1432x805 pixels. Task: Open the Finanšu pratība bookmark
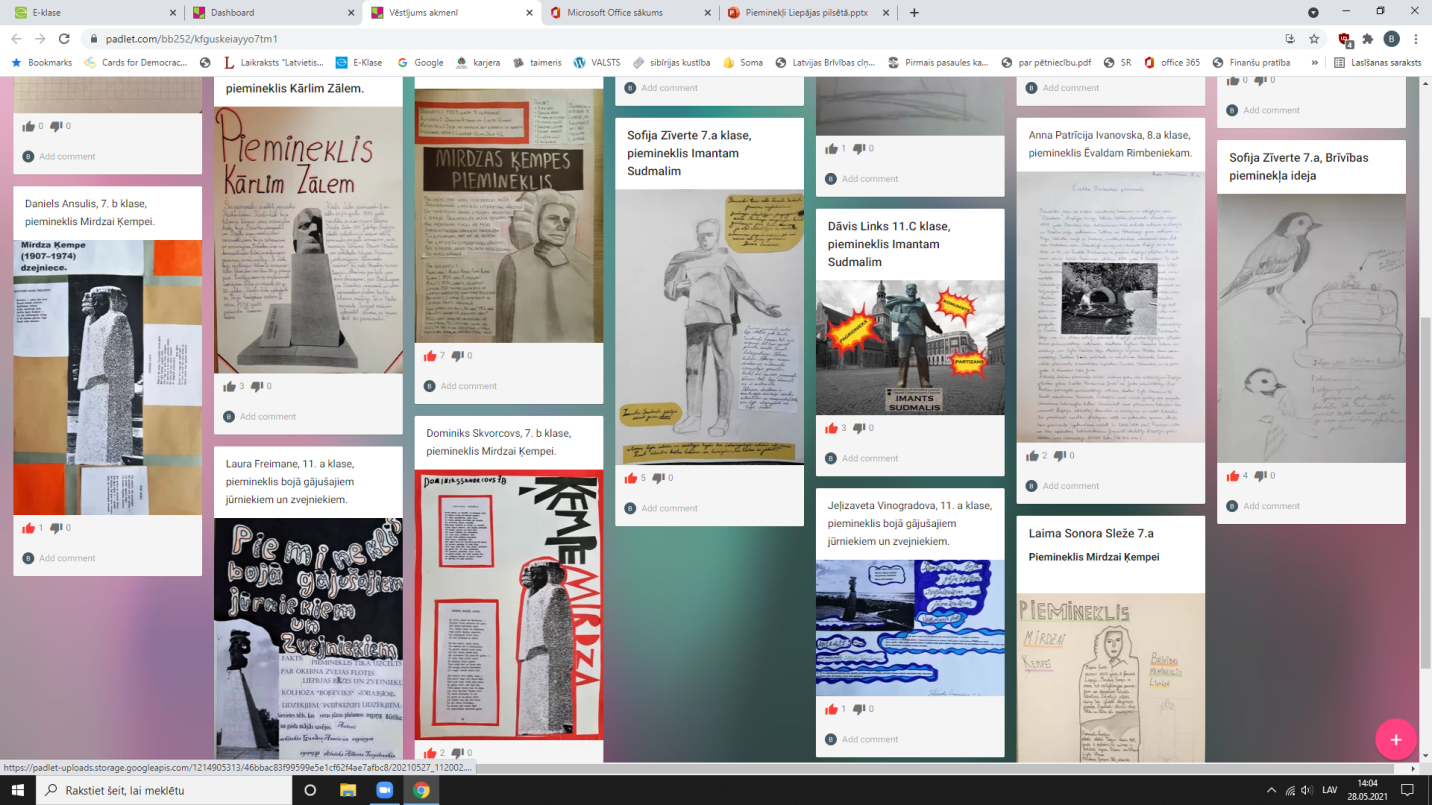[x=1252, y=62]
